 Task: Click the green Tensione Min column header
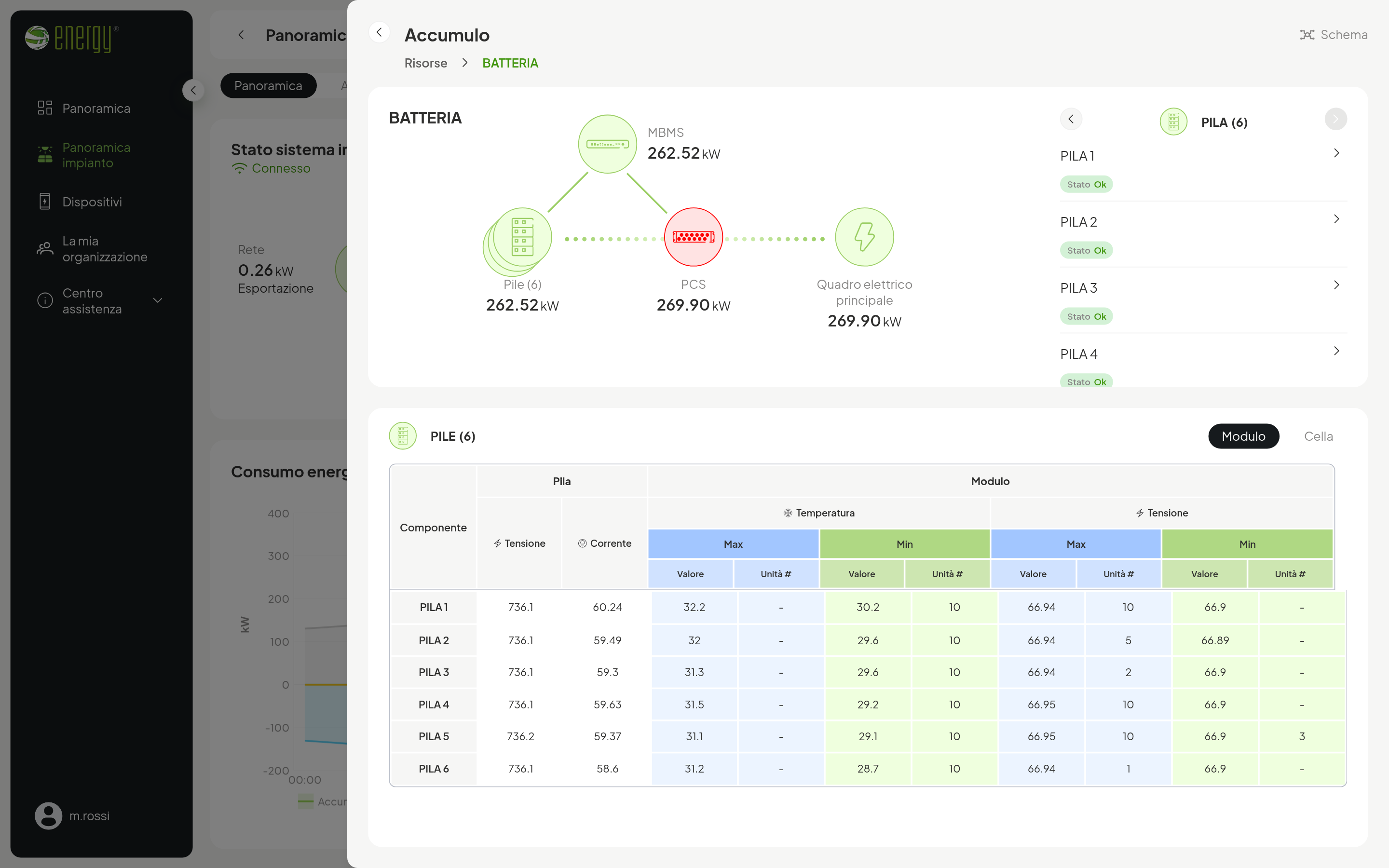(1247, 543)
